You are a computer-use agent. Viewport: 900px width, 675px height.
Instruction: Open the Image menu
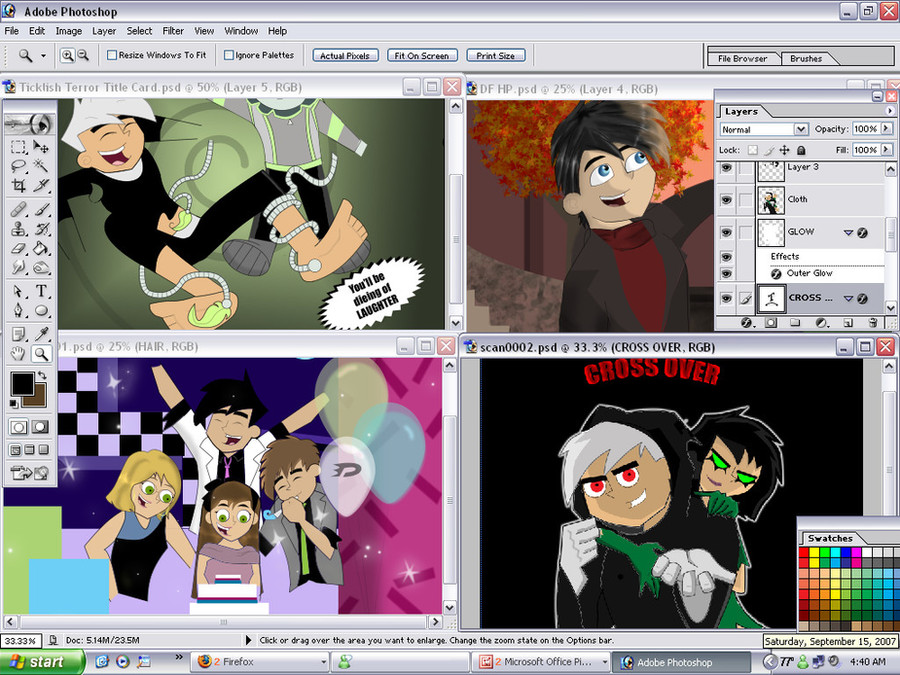(x=68, y=31)
